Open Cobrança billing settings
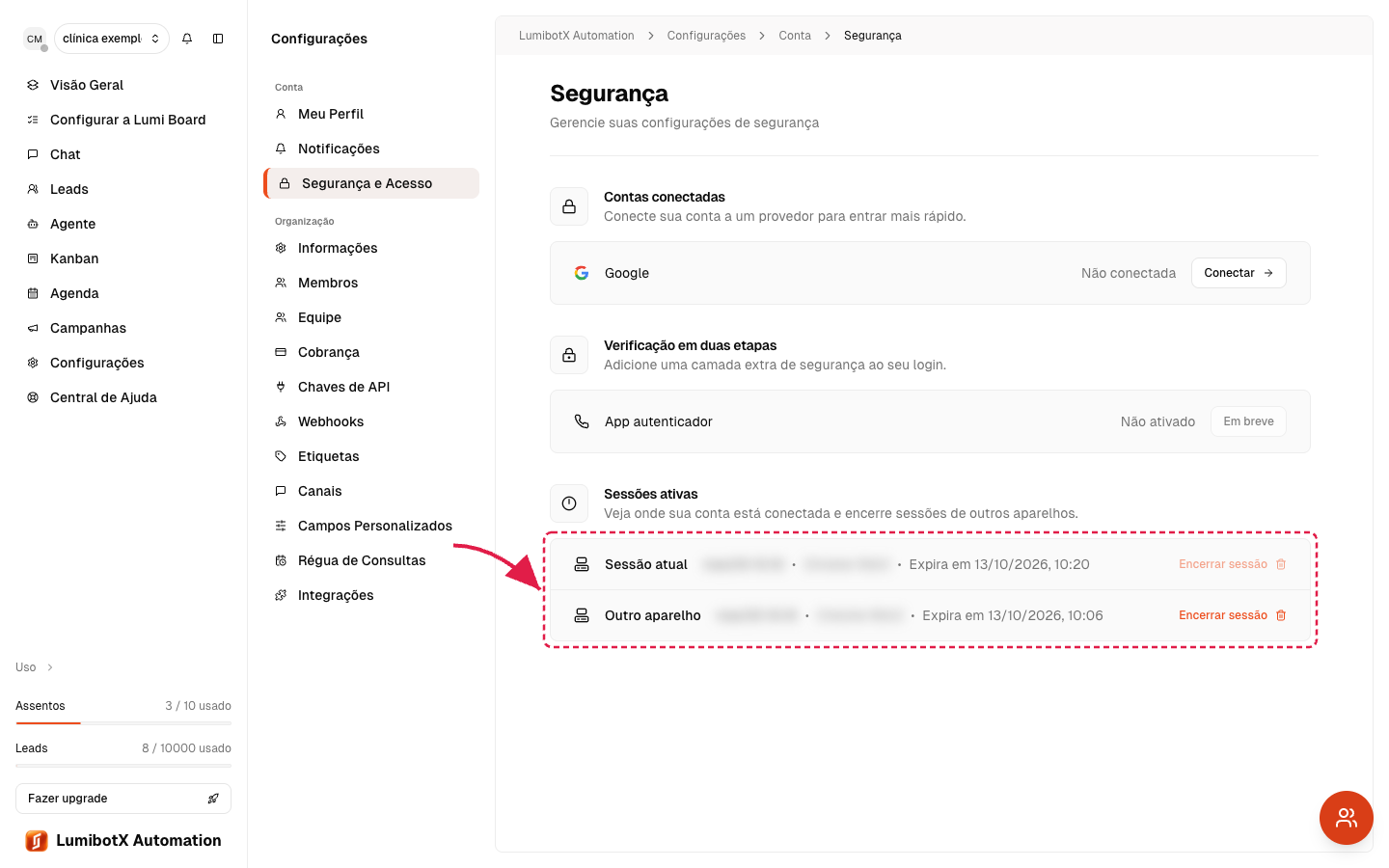The height and width of the screenshot is (868, 1389). tap(371, 352)
